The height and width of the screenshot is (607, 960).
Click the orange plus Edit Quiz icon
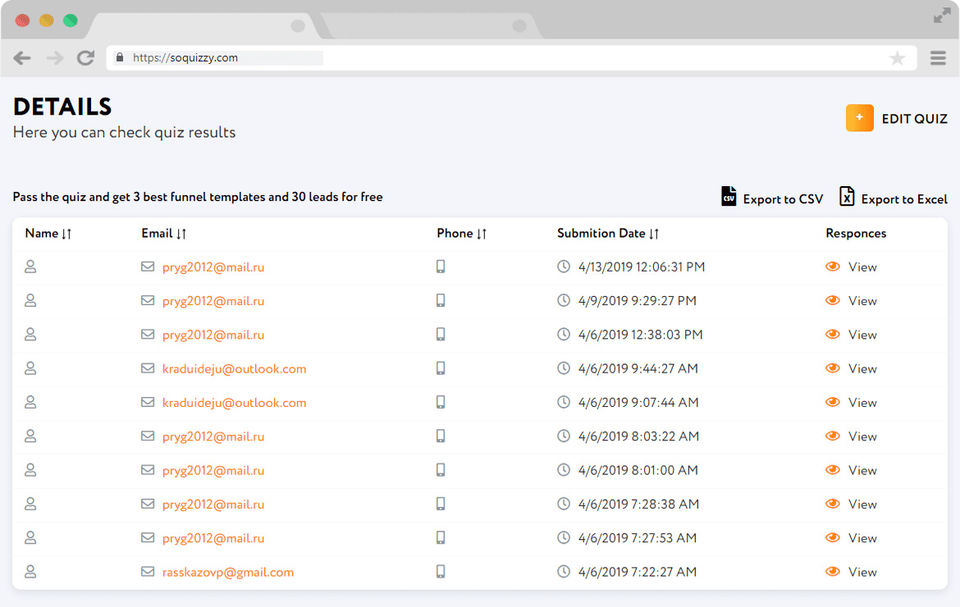click(x=860, y=118)
